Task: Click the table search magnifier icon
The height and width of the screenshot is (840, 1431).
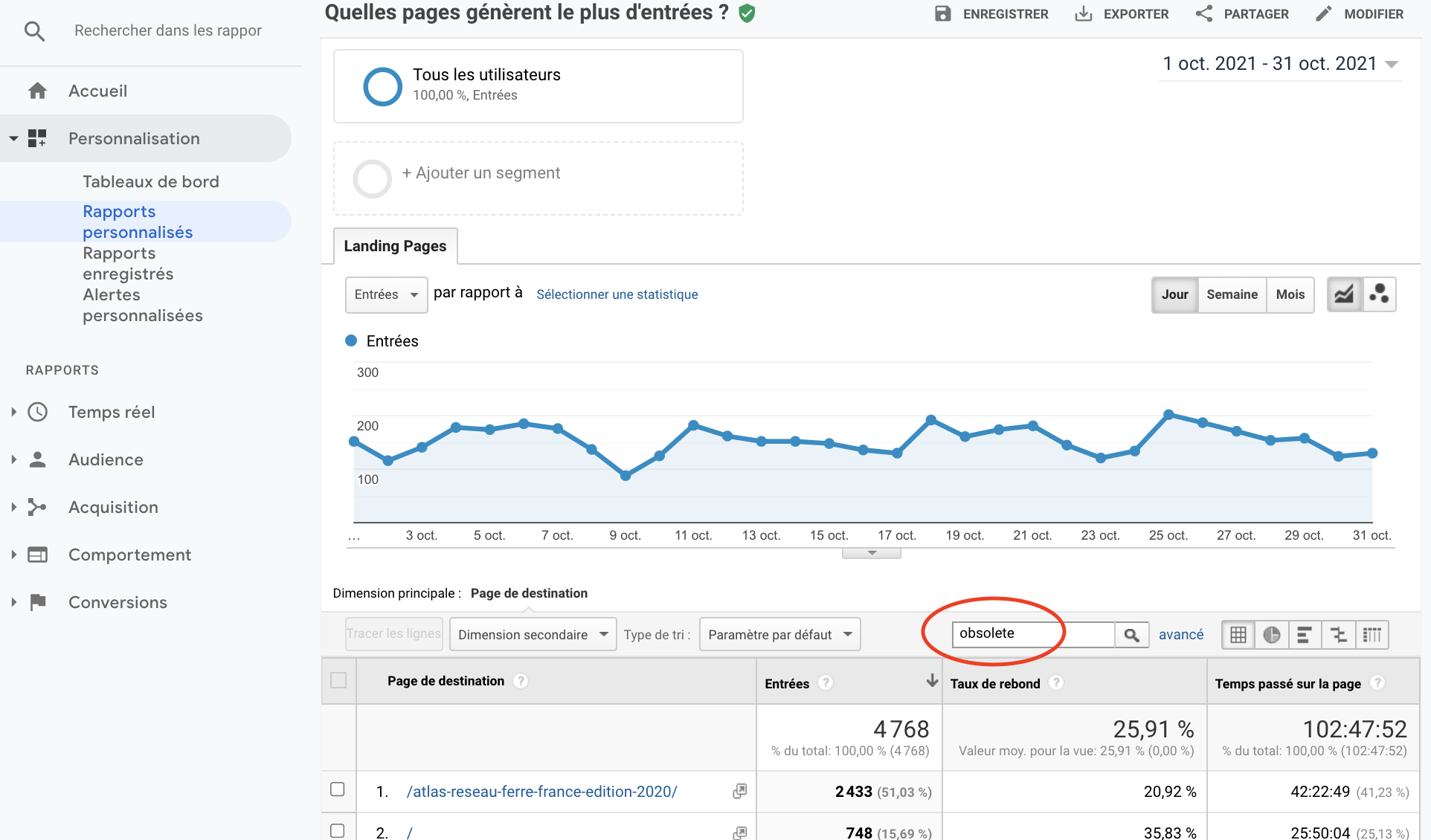Action: [1131, 635]
